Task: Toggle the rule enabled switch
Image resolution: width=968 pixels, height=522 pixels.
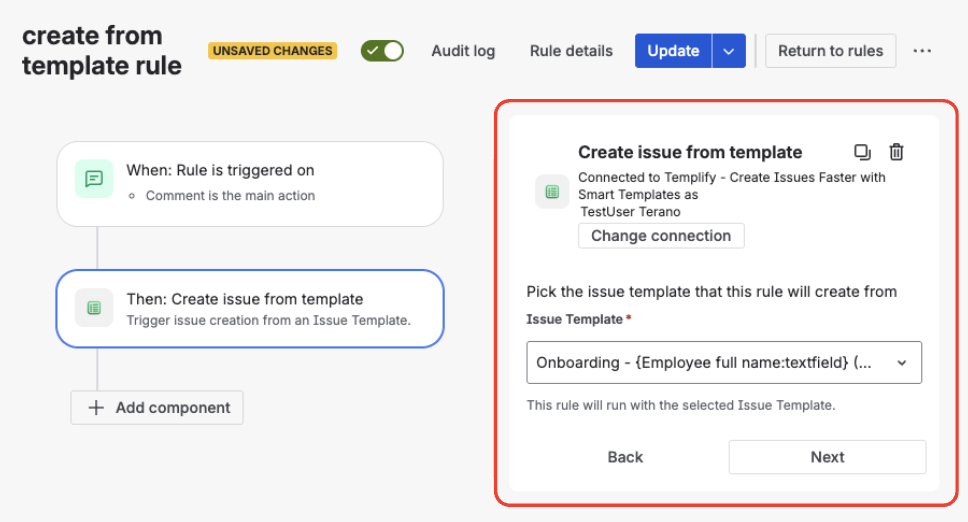Action: coord(382,51)
